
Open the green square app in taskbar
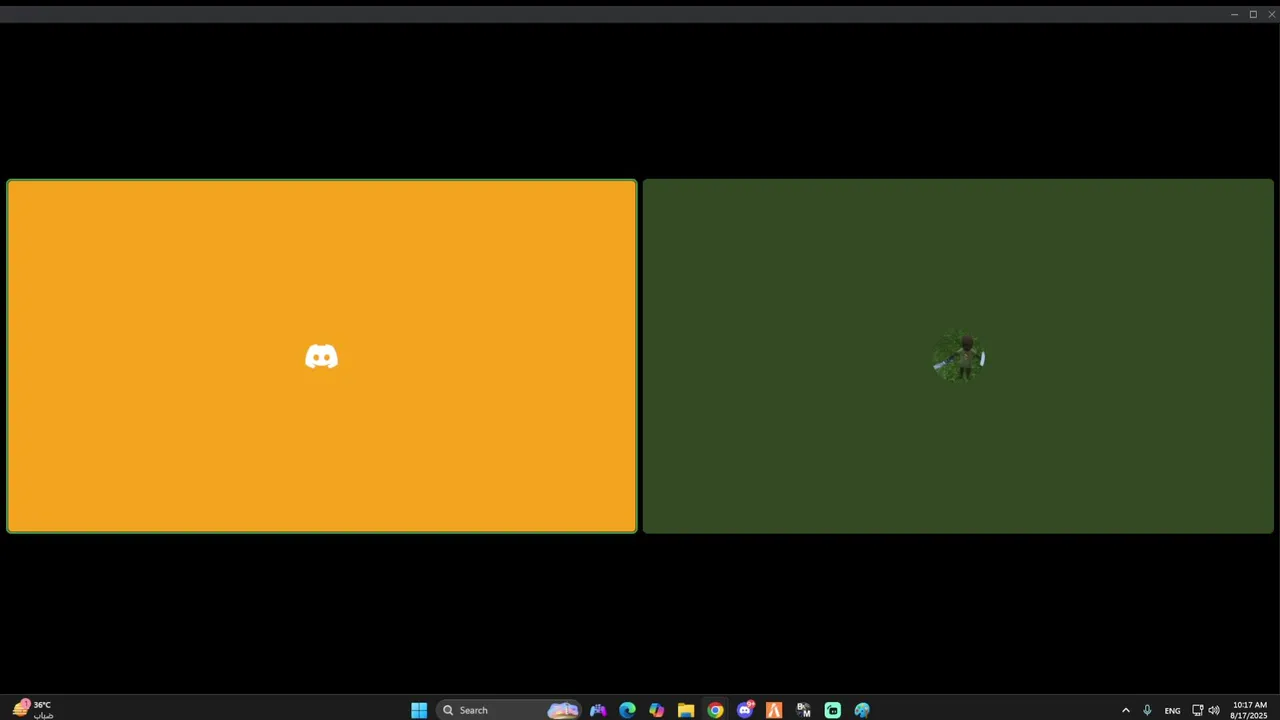[x=833, y=710]
